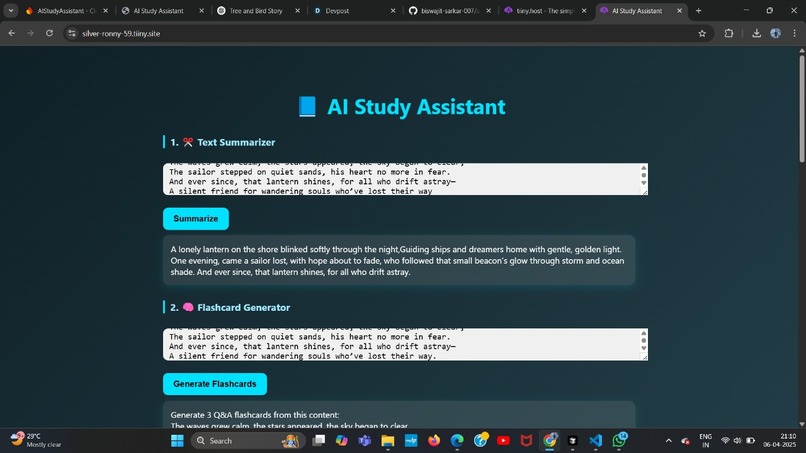This screenshot has height=453, width=806.
Task: Click scroll-up arrow in summarizer textarea
Action: pos(644,168)
